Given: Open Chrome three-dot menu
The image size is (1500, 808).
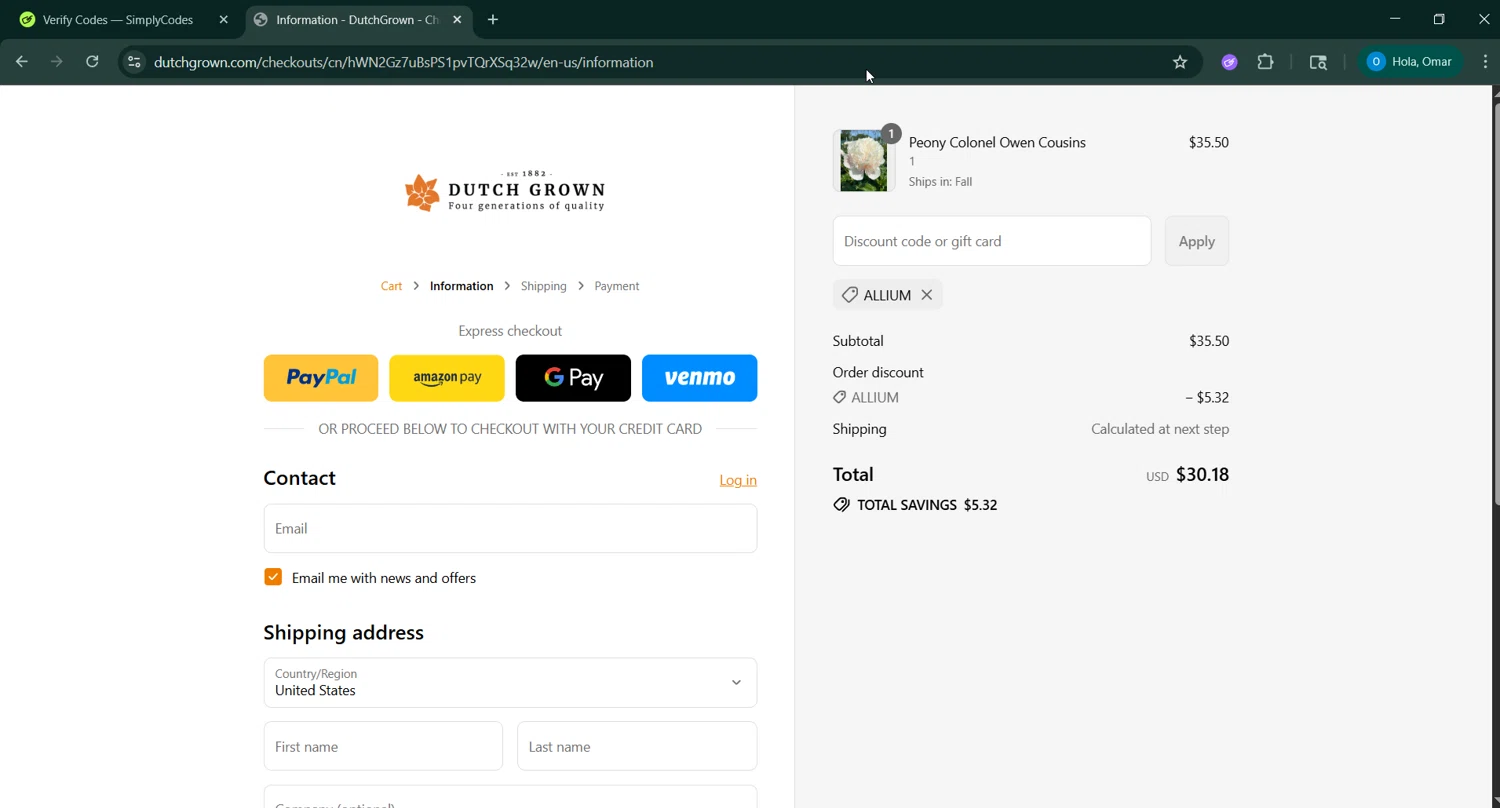Looking at the screenshot, I should click(1485, 62).
